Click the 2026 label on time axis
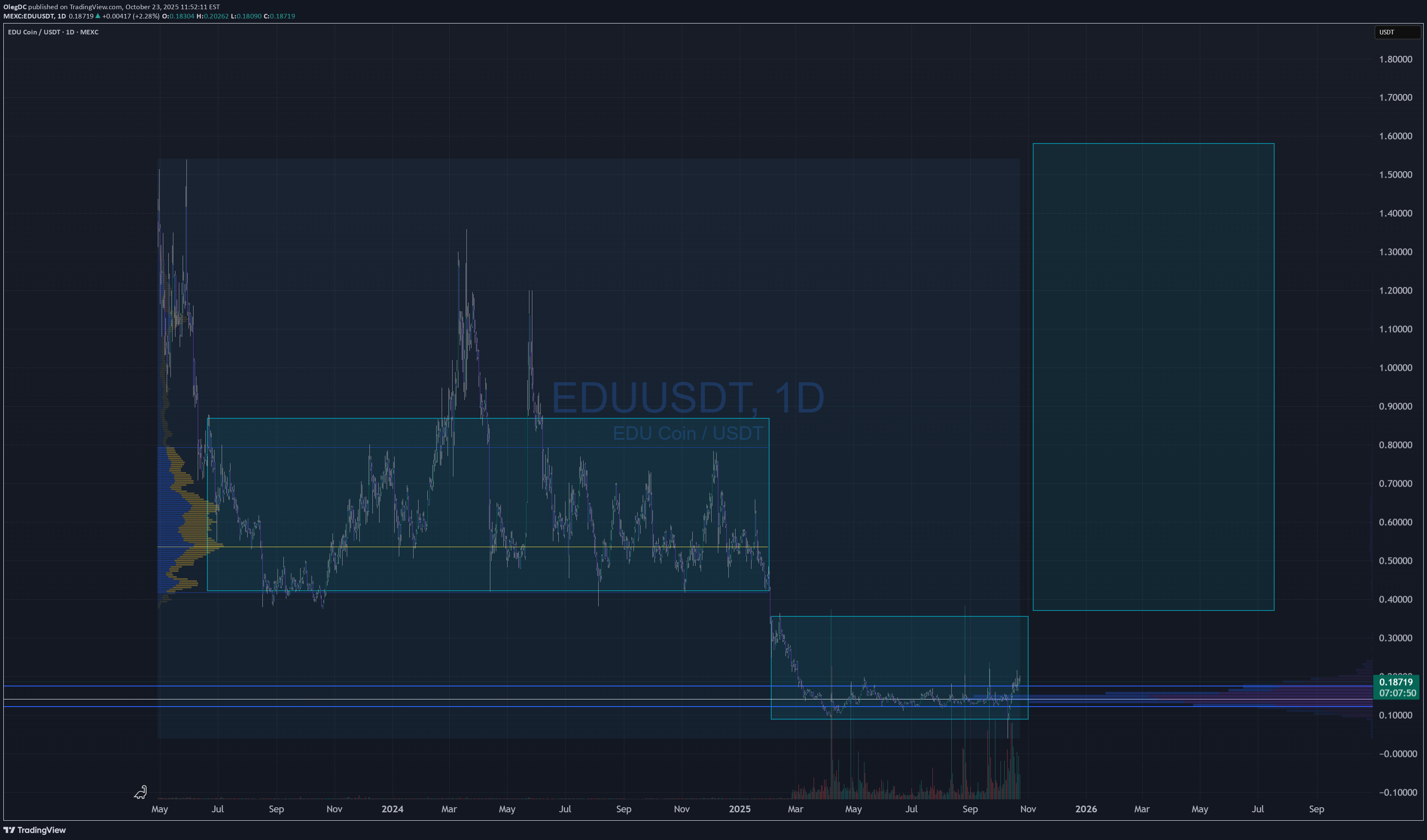 pos(1086,809)
